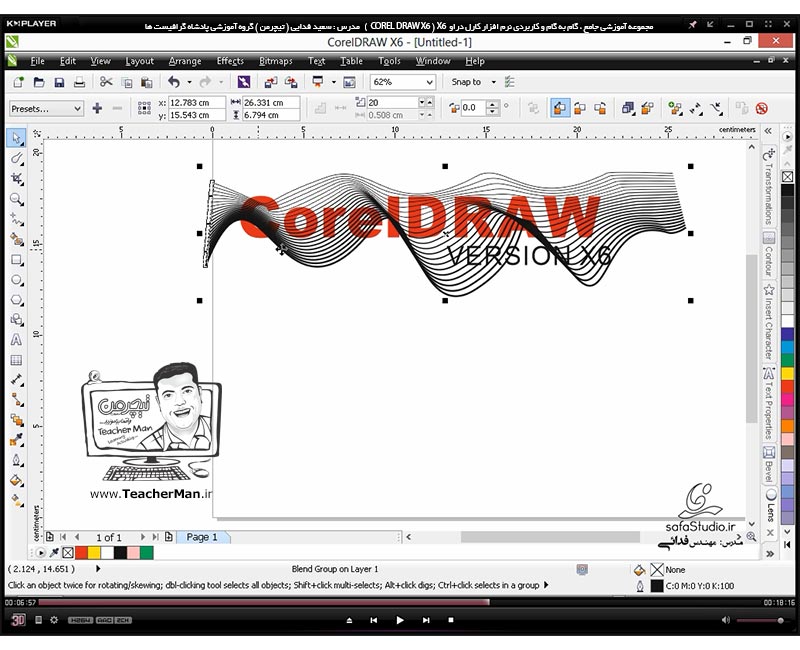Click the Open folder icon
The height and width of the screenshot is (650, 800).
point(39,82)
